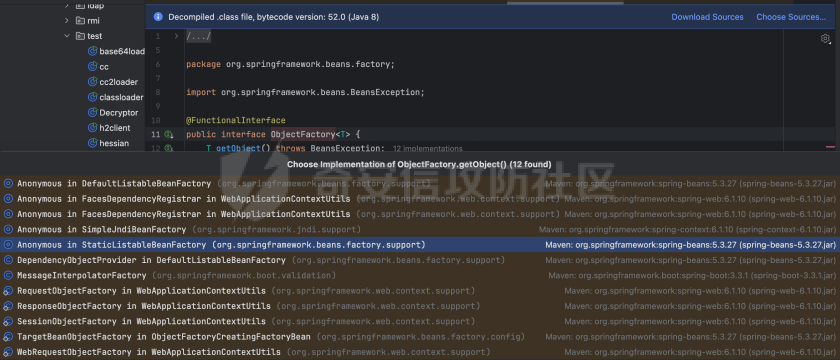The width and height of the screenshot is (840, 360).
Task: Click ObjectFactory interface name in code
Action: [302, 134]
